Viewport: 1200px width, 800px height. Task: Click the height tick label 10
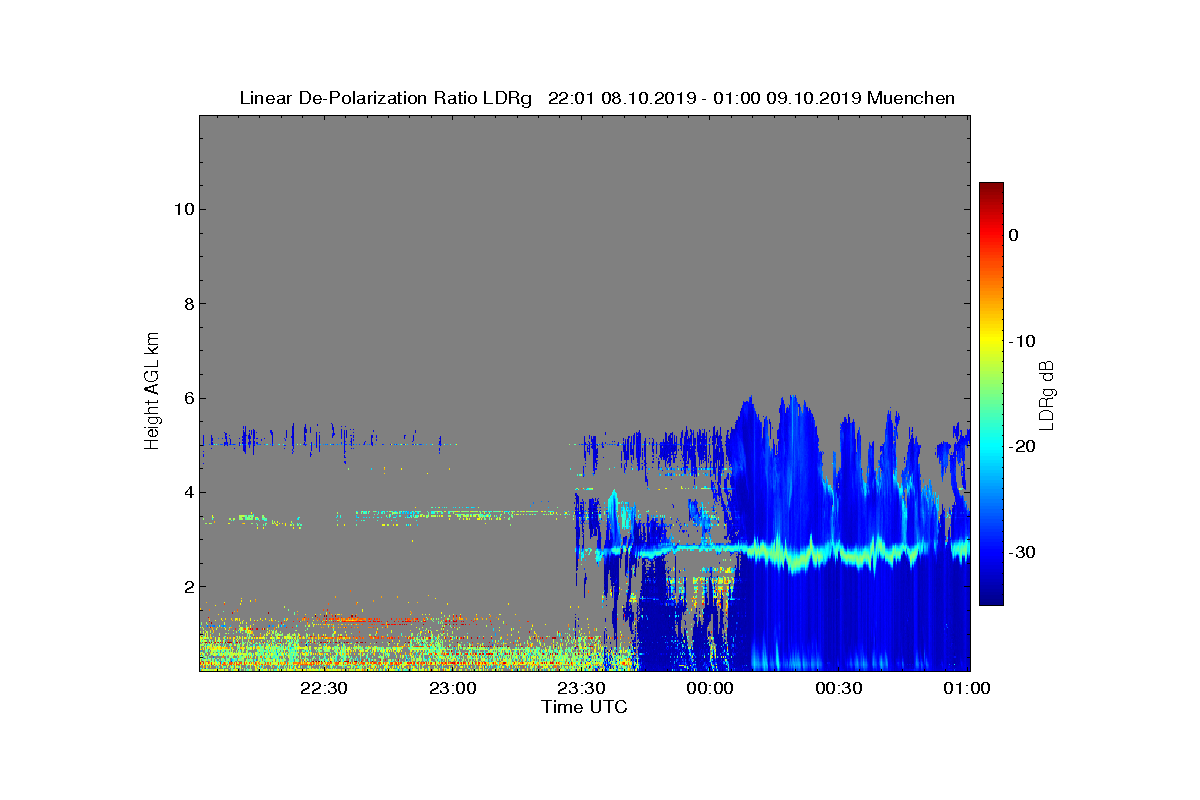[x=182, y=209]
